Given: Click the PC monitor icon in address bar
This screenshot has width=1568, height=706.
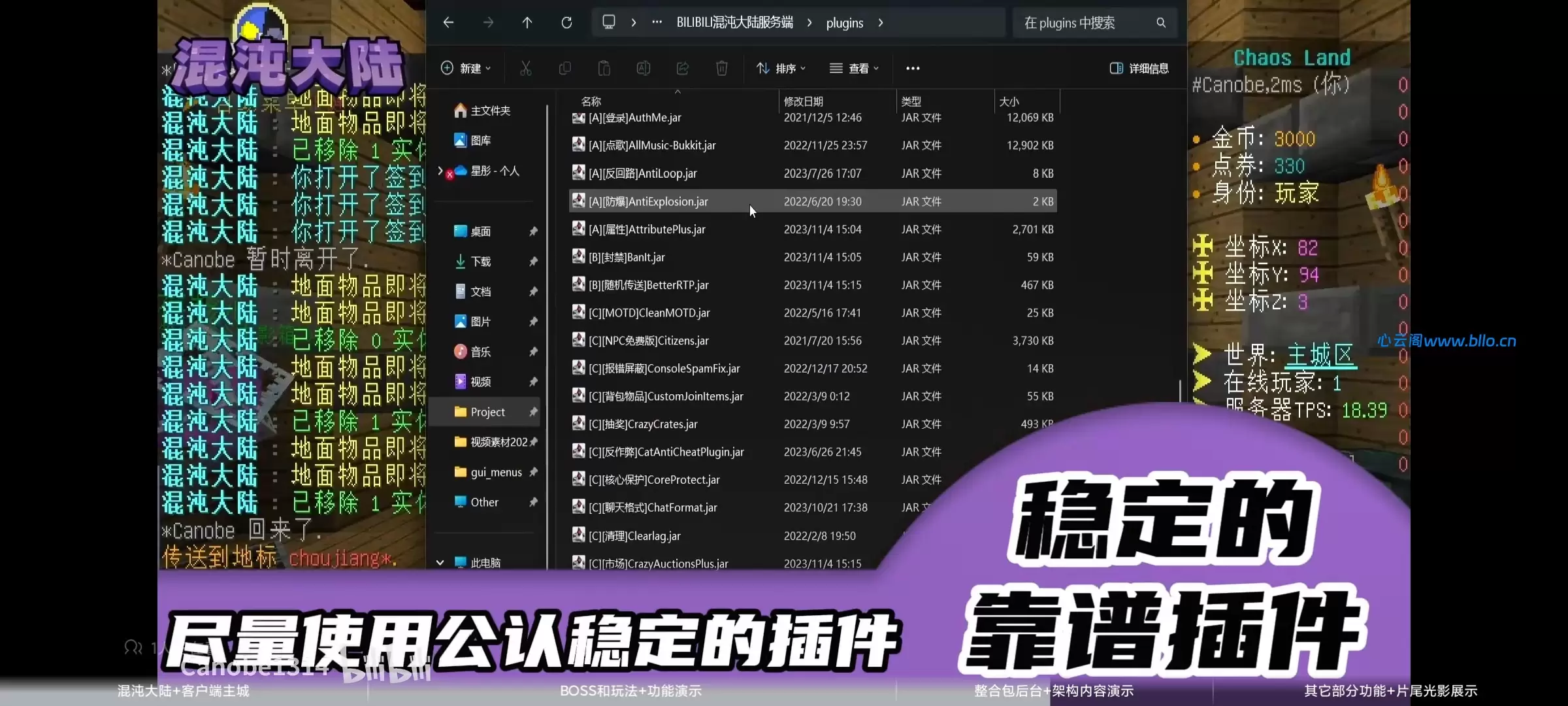Looking at the screenshot, I should coord(609,22).
